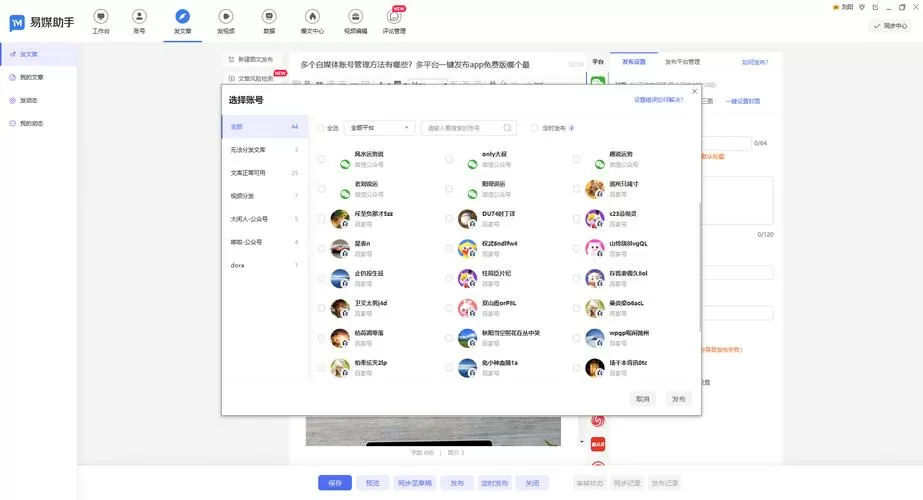923x500 pixels.
Task: Click the avatar of wpgp account
Action: [x=595, y=338]
